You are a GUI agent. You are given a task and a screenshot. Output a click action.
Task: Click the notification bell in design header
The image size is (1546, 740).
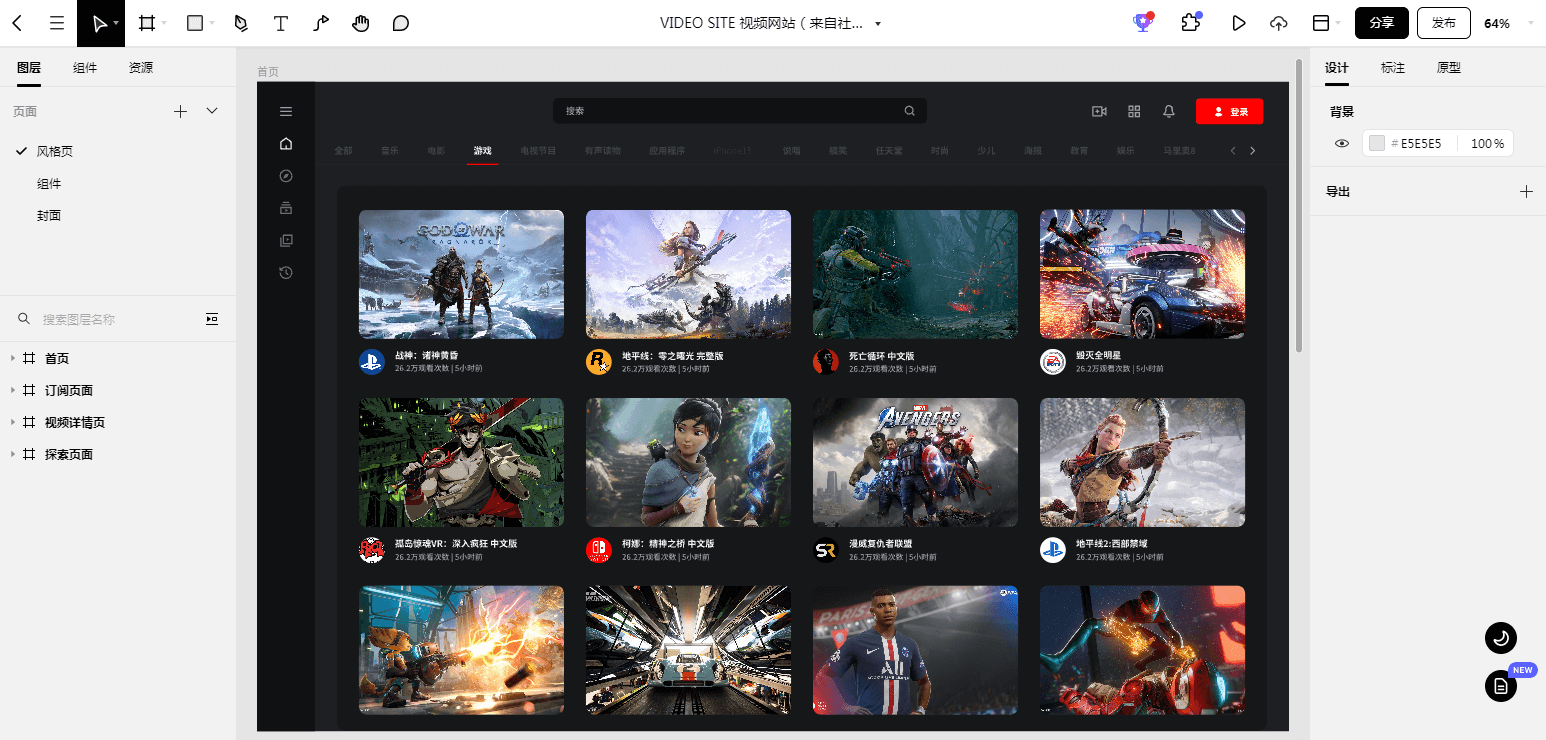coord(1168,111)
